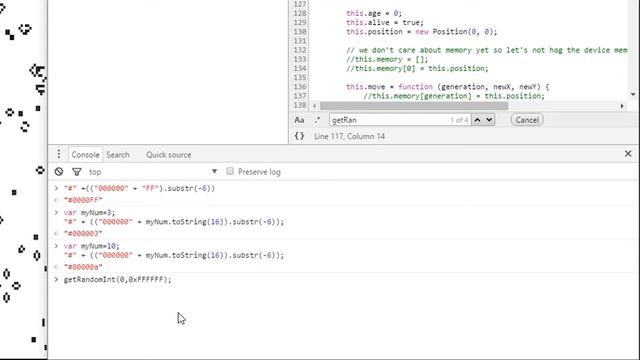Go to previous search match arrow
This screenshot has height=360, width=640.
(x=477, y=120)
